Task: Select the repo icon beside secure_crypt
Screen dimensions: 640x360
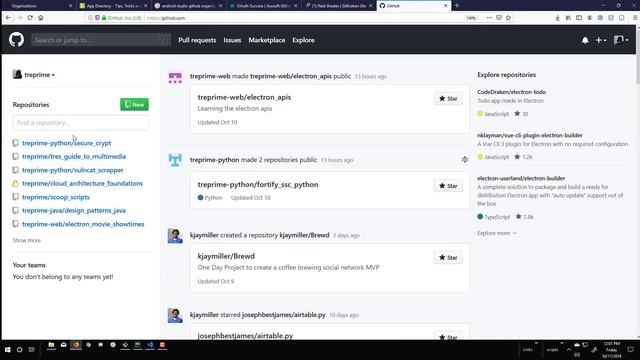Action: tap(16, 143)
